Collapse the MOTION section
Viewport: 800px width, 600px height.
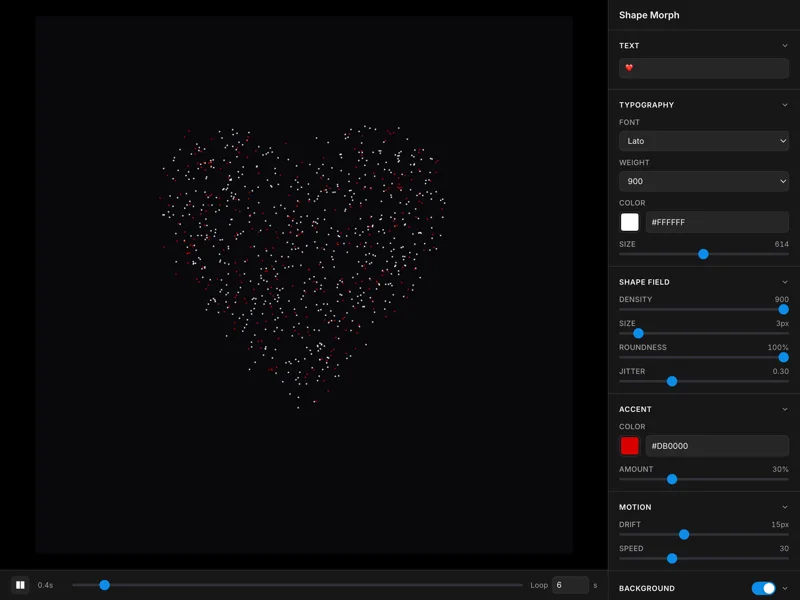785,507
